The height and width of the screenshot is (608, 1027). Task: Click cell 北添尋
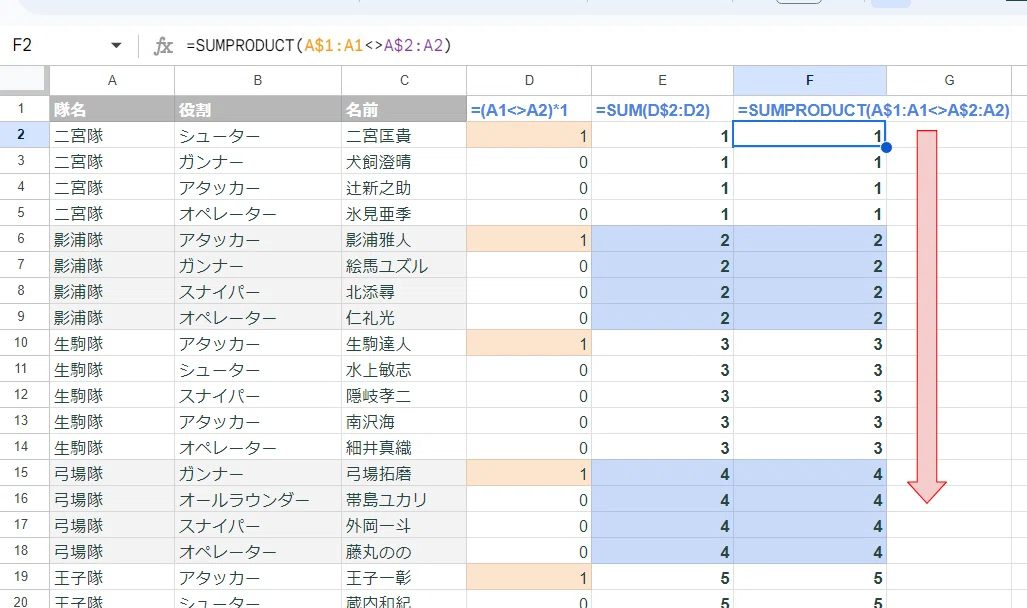404,292
